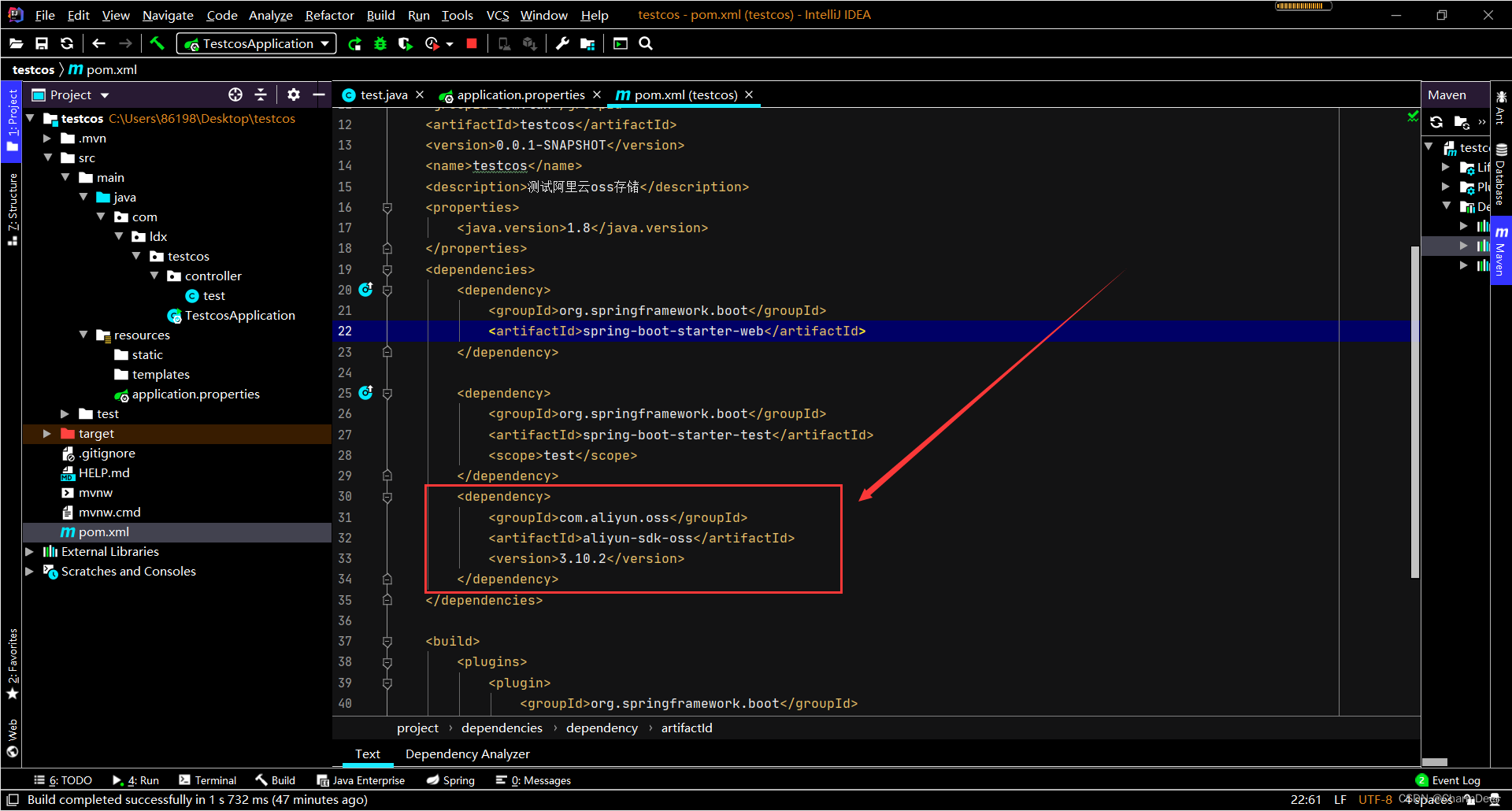This screenshot has width=1512, height=811.
Task: Click the Maven panel horizontal scrollbar
Action: [x=1434, y=762]
